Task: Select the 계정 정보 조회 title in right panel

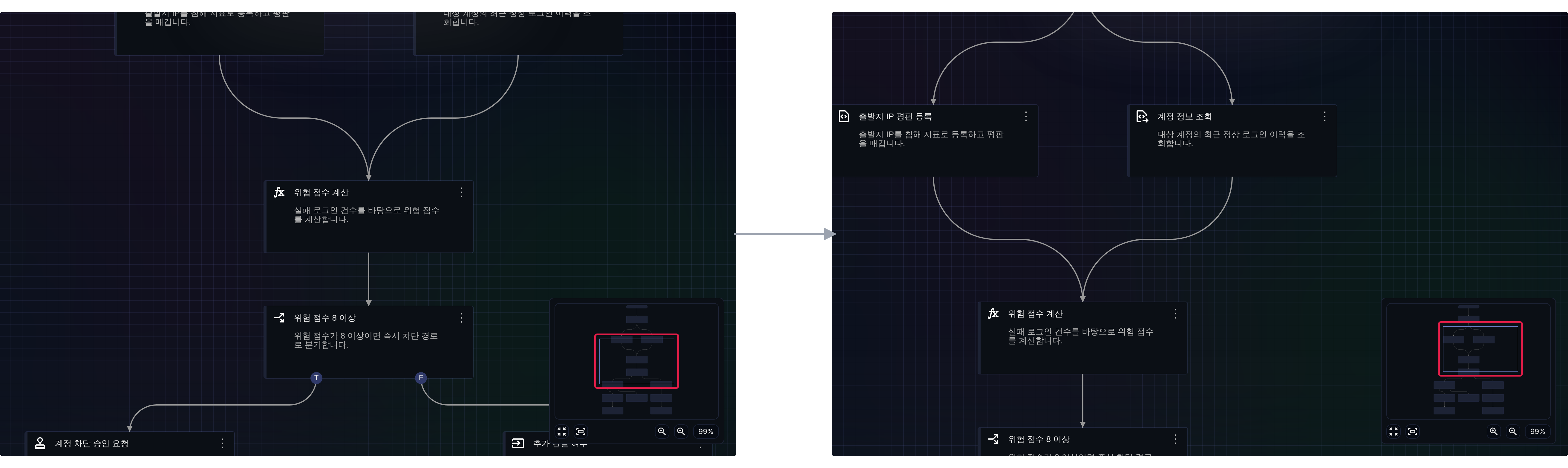Action: pos(1185,116)
